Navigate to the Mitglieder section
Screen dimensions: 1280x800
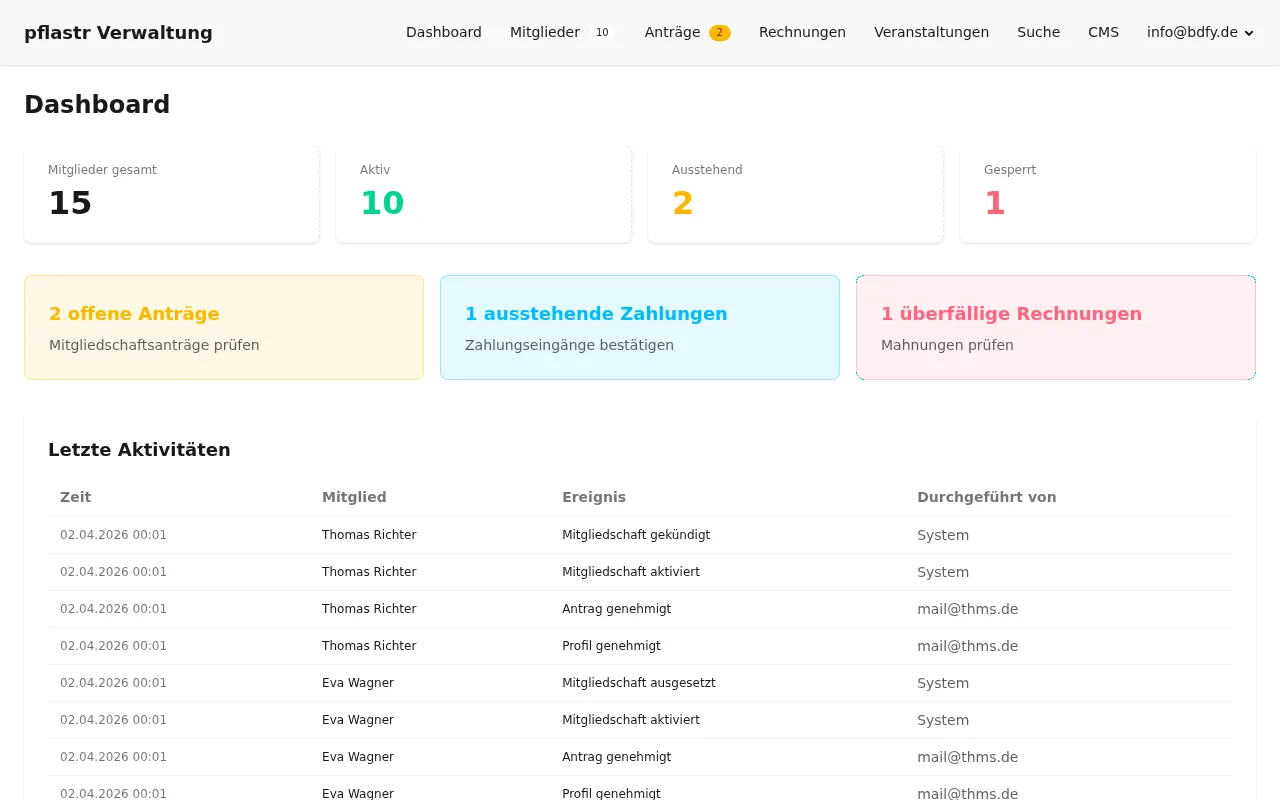click(x=545, y=32)
